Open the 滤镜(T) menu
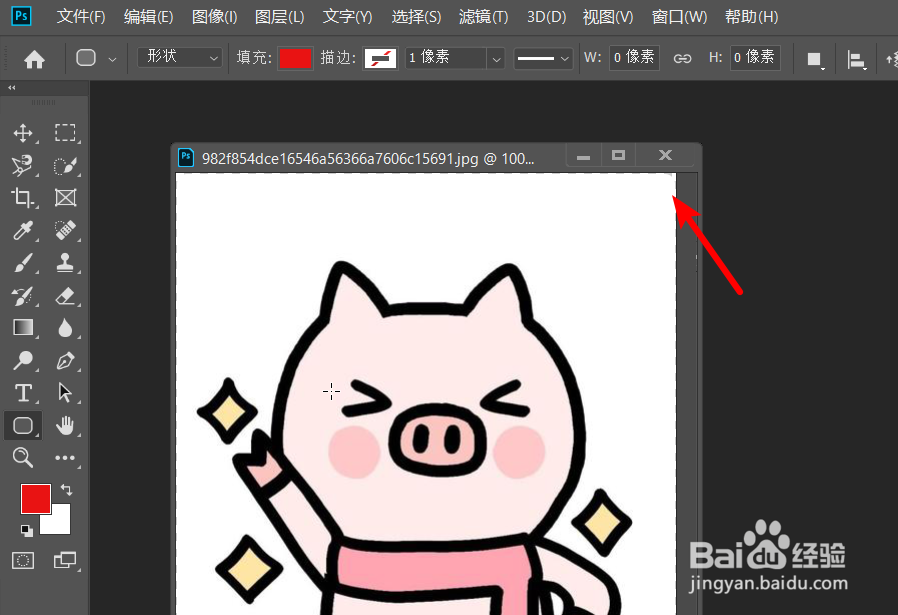The height and width of the screenshot is (615, 898). click(483, 17)
